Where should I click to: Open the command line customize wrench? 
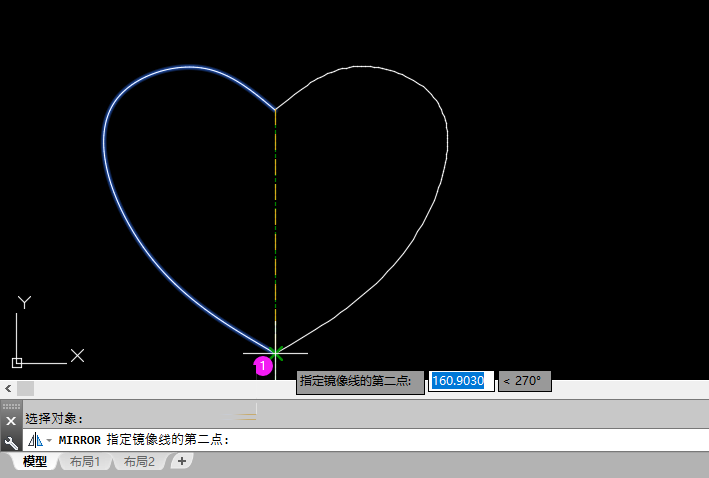(x=11, y=441)
